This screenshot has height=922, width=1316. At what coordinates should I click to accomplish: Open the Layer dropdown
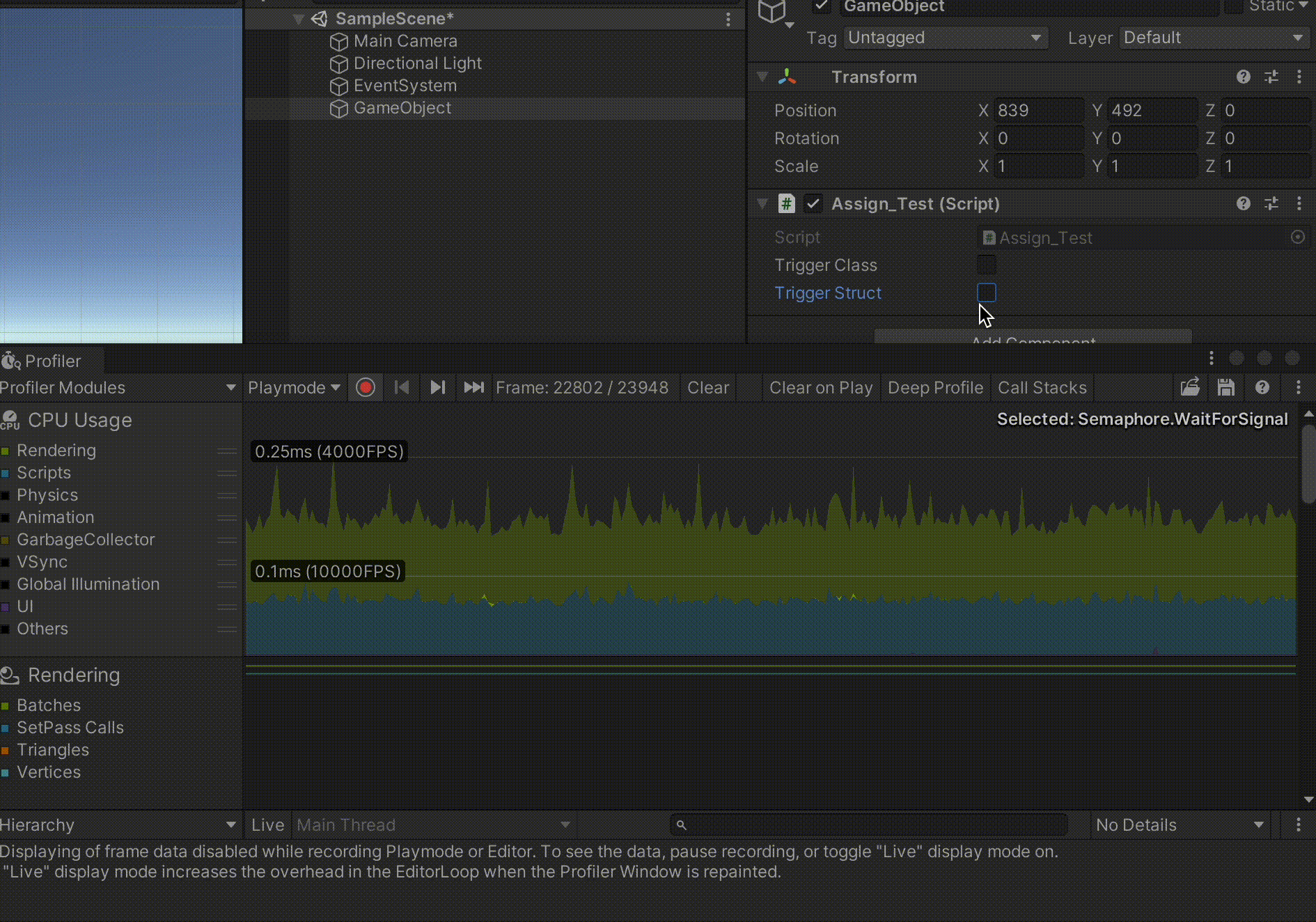1214,38
